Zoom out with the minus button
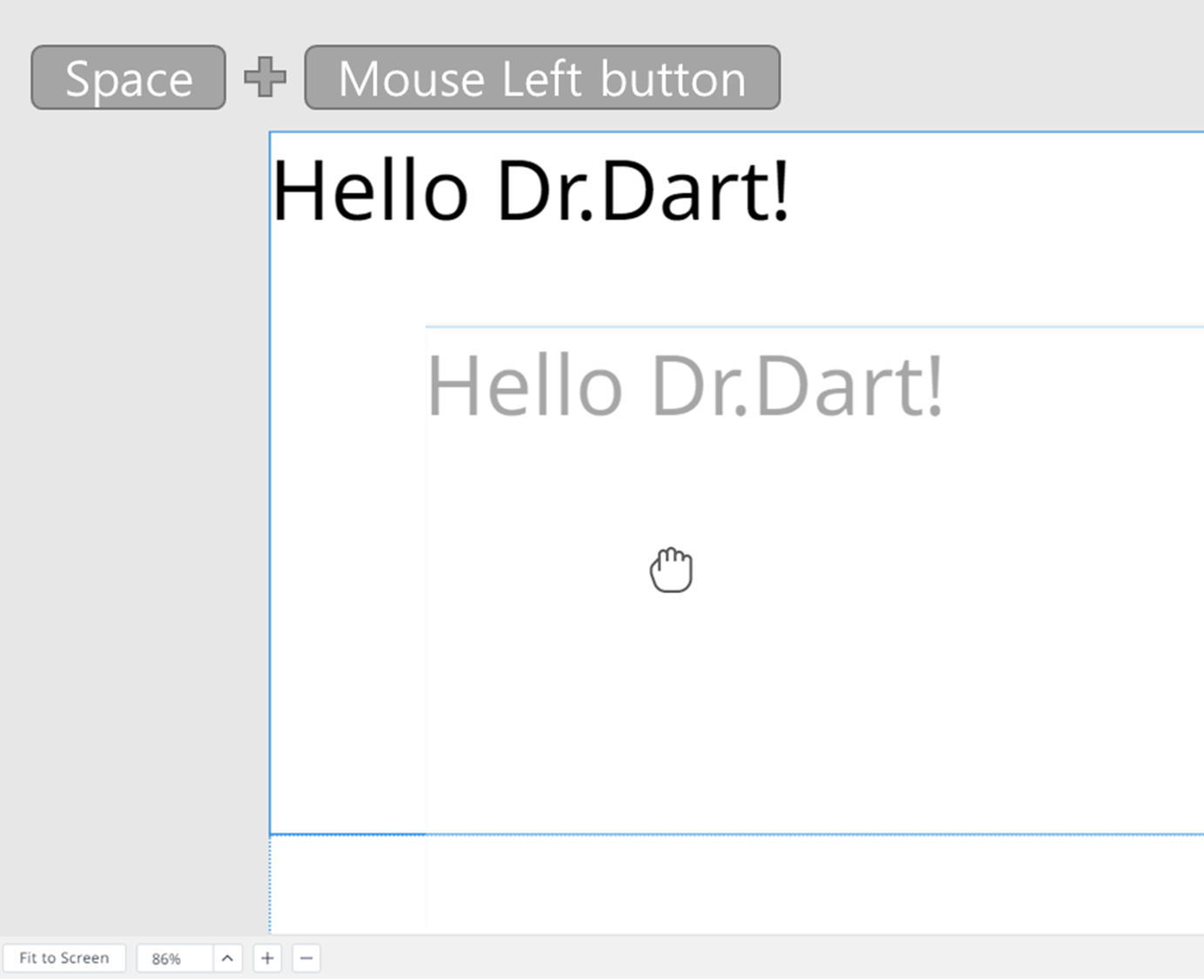Screen dimensions: 1204x980 306,958
